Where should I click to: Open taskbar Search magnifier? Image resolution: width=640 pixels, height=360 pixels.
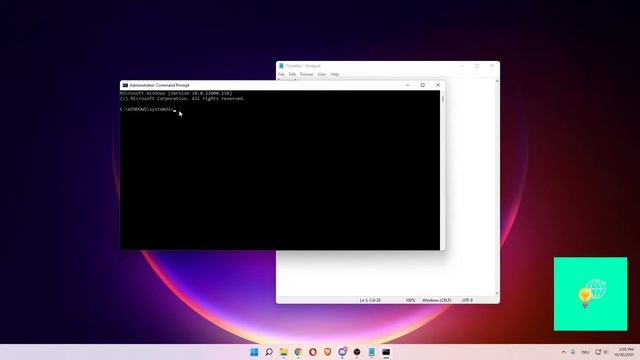click(269, 352)
